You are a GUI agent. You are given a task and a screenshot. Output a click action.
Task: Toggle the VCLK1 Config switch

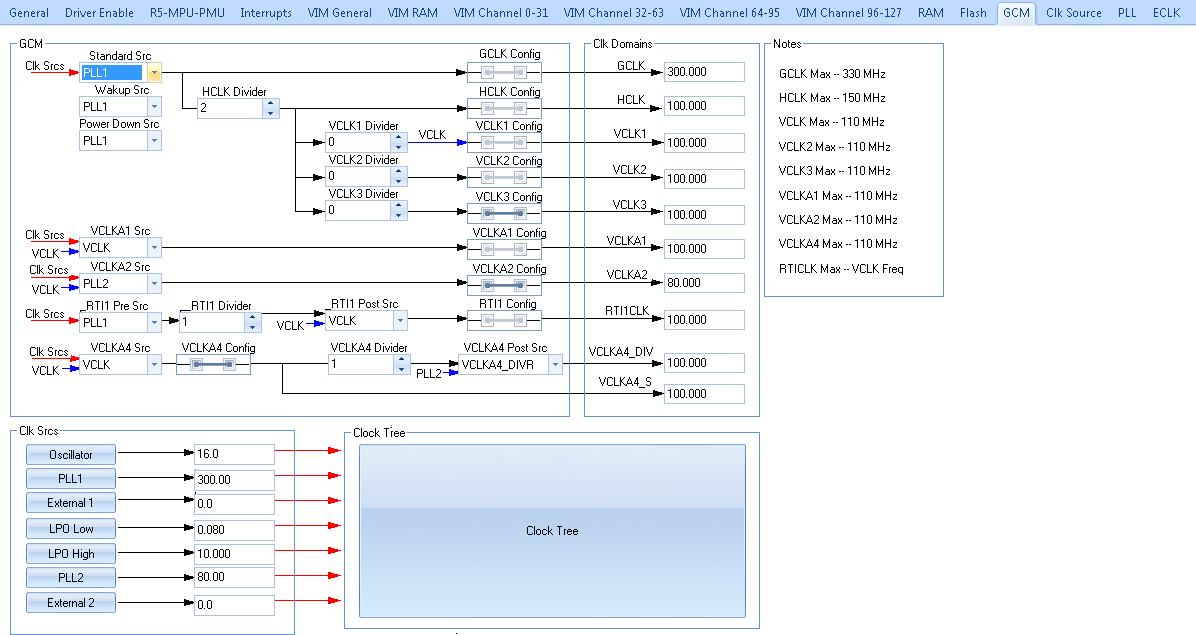[x=504, y=143]
